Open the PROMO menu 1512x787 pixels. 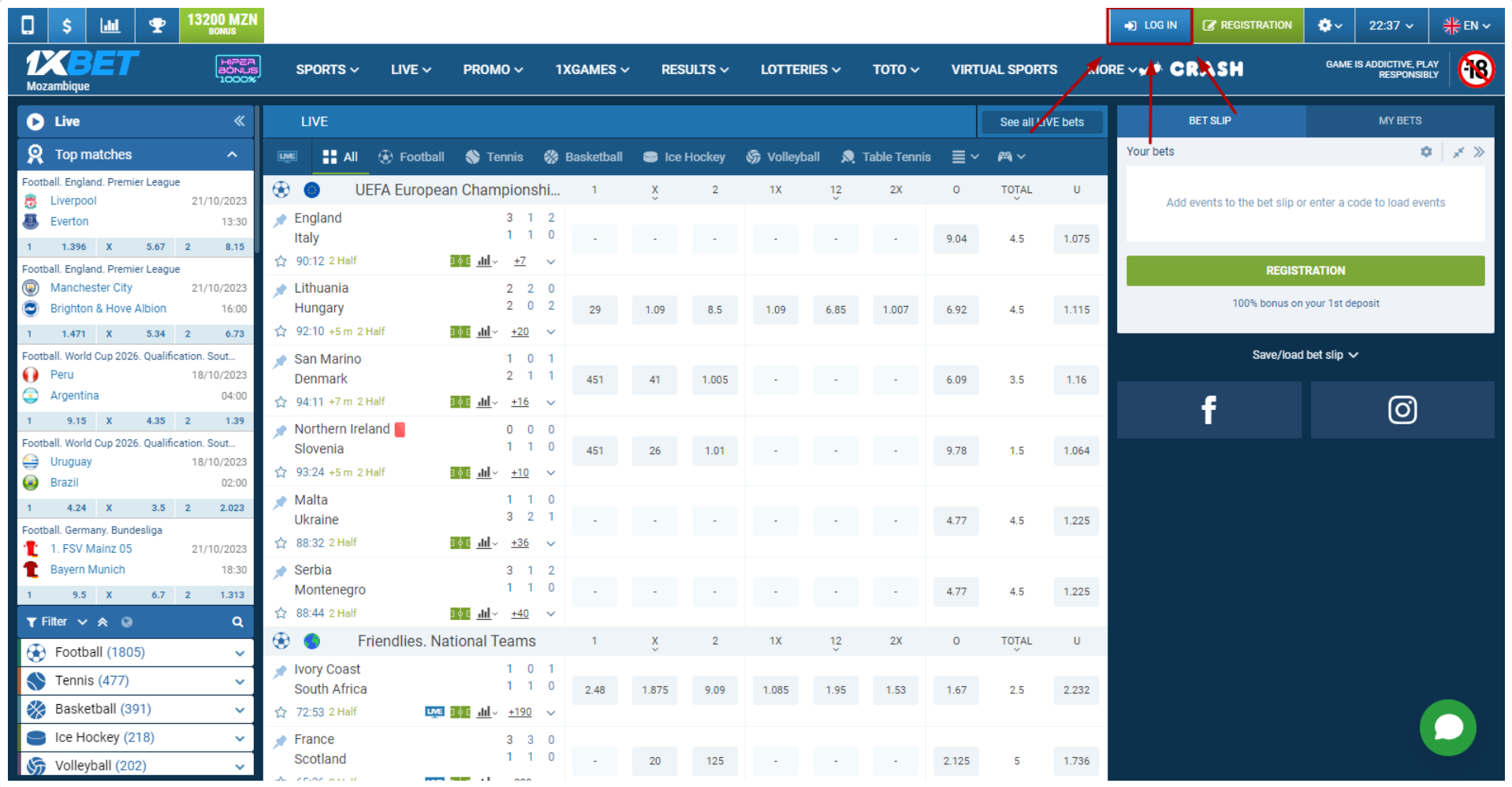pos(493,69)
